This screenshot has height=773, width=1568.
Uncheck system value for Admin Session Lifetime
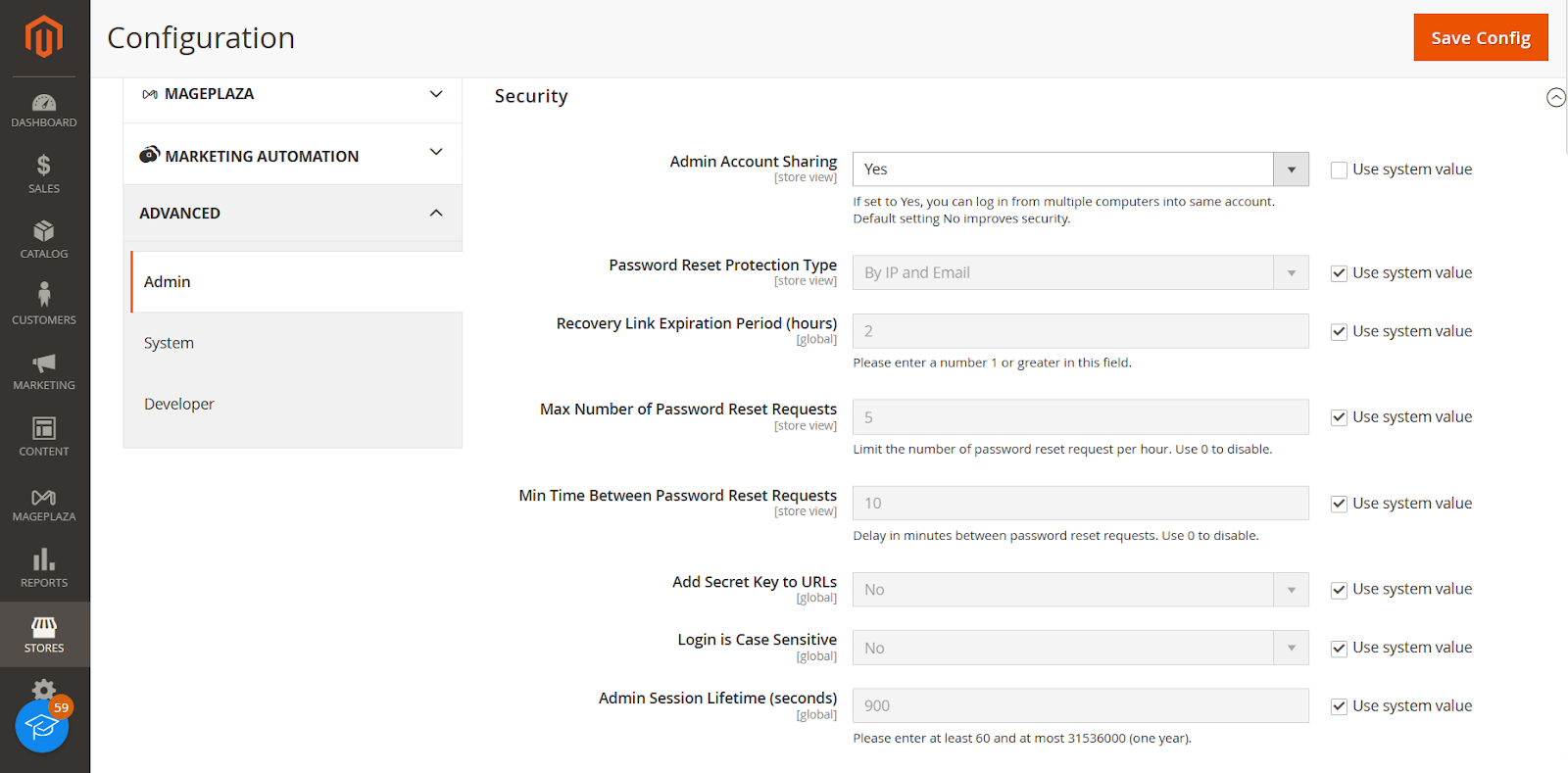coord(1339,706)
